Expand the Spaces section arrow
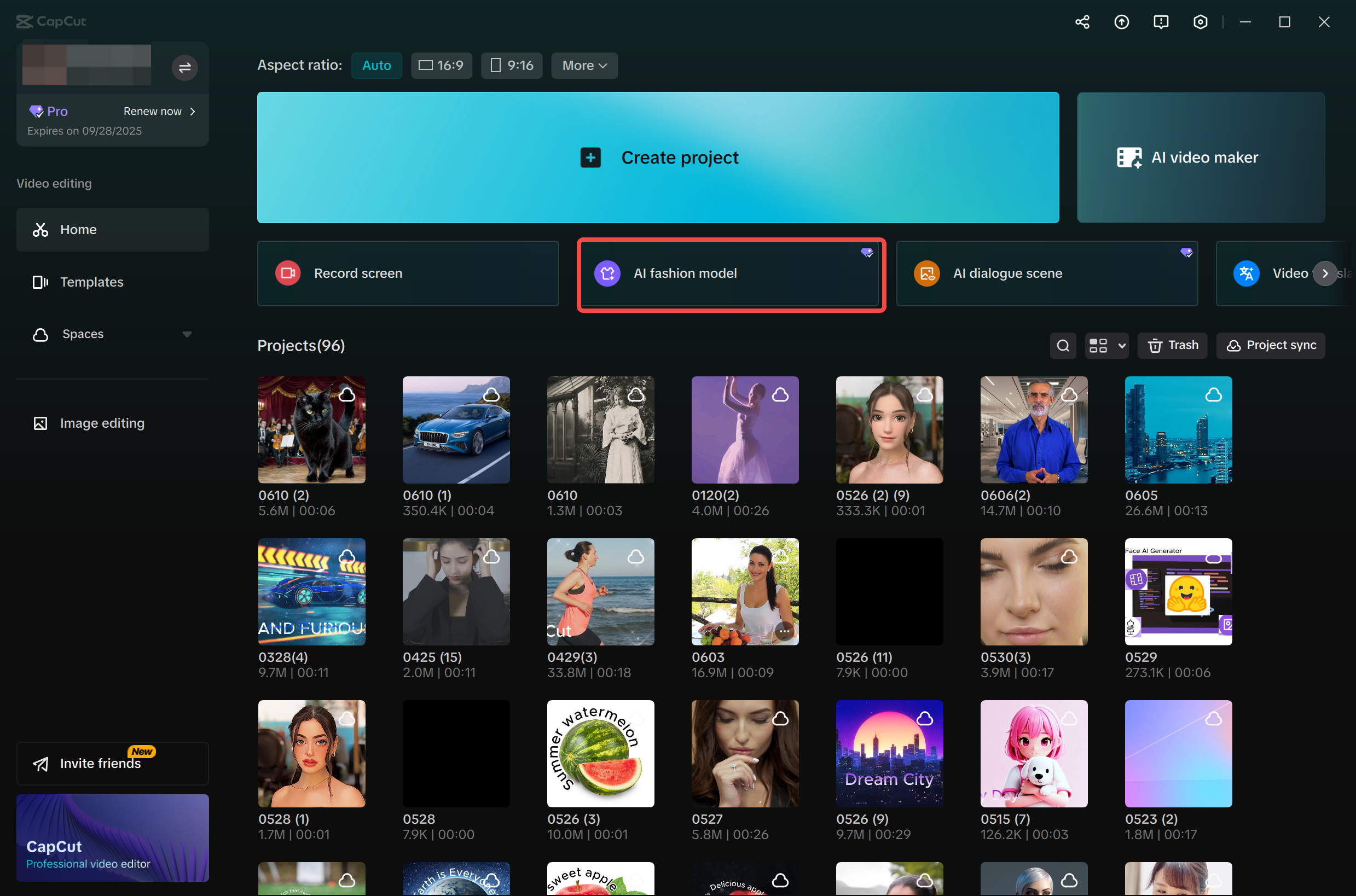Screen dimensions: 1356x896 (187, 334)
